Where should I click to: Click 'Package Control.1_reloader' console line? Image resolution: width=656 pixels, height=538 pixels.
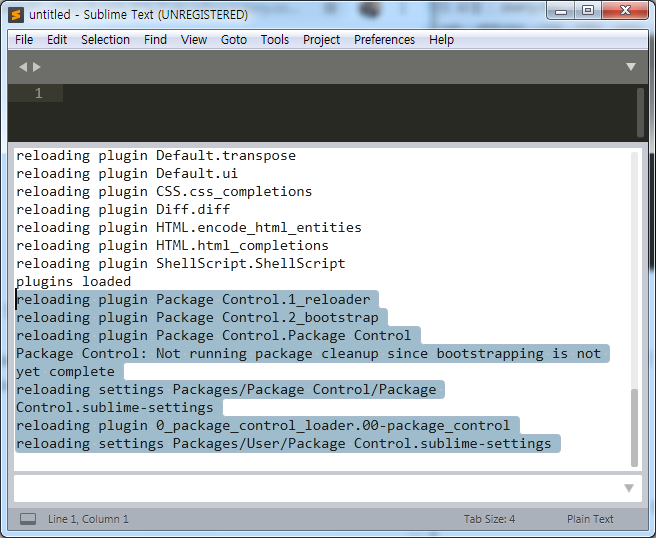193,300
